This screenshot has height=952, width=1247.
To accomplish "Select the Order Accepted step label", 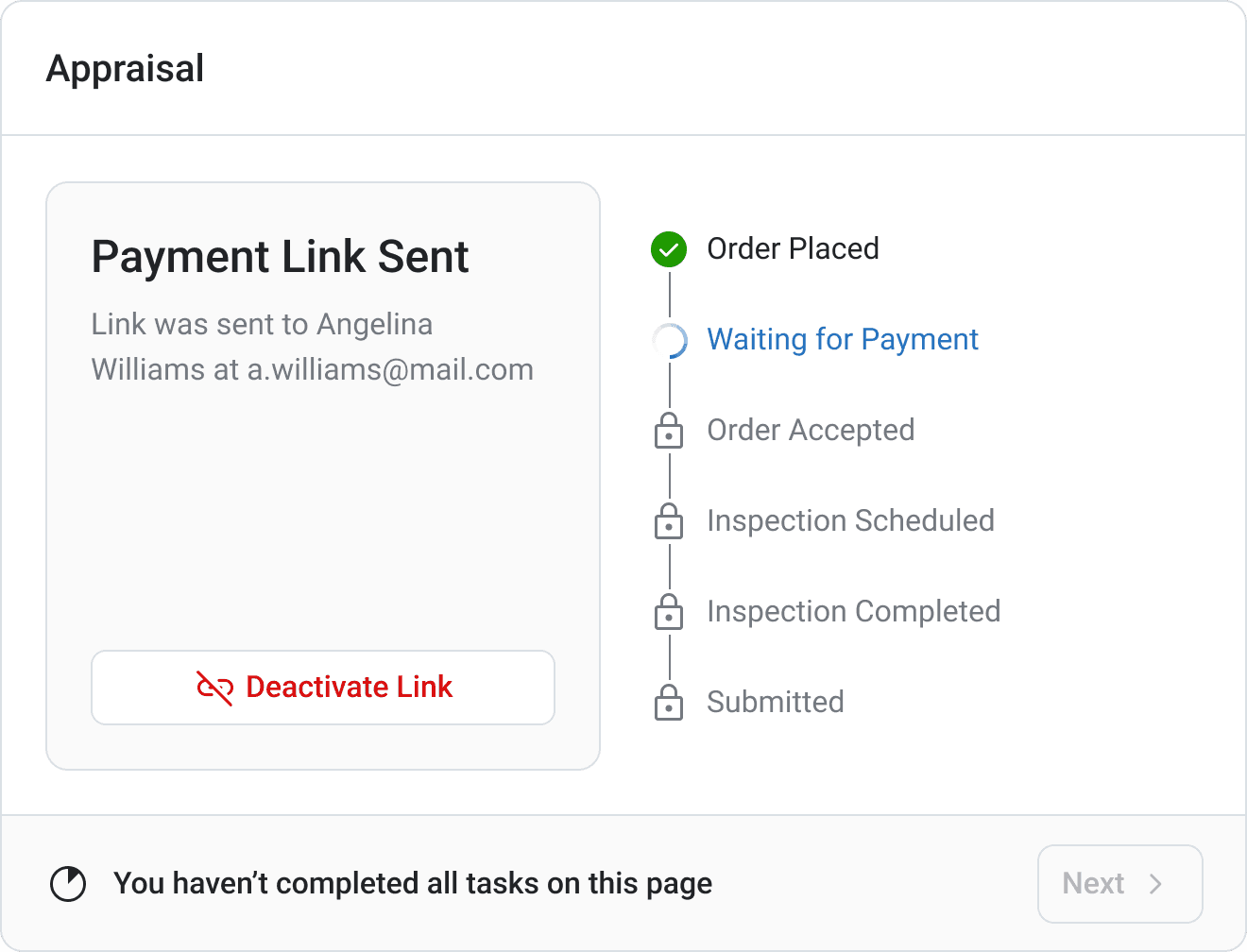I will pyautogui.click(x=811, y=431).
